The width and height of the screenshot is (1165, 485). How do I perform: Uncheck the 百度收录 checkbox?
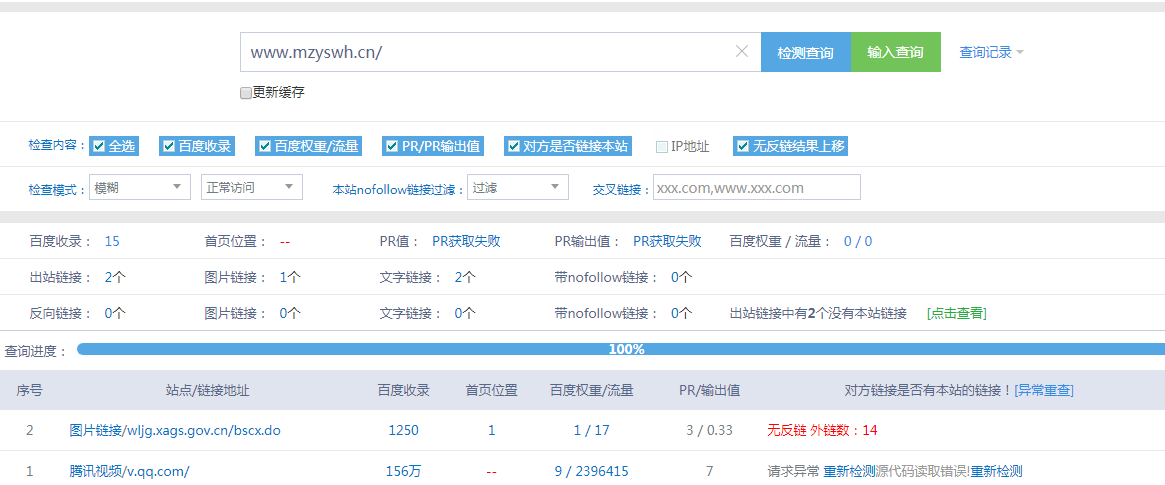coord(169,146)
